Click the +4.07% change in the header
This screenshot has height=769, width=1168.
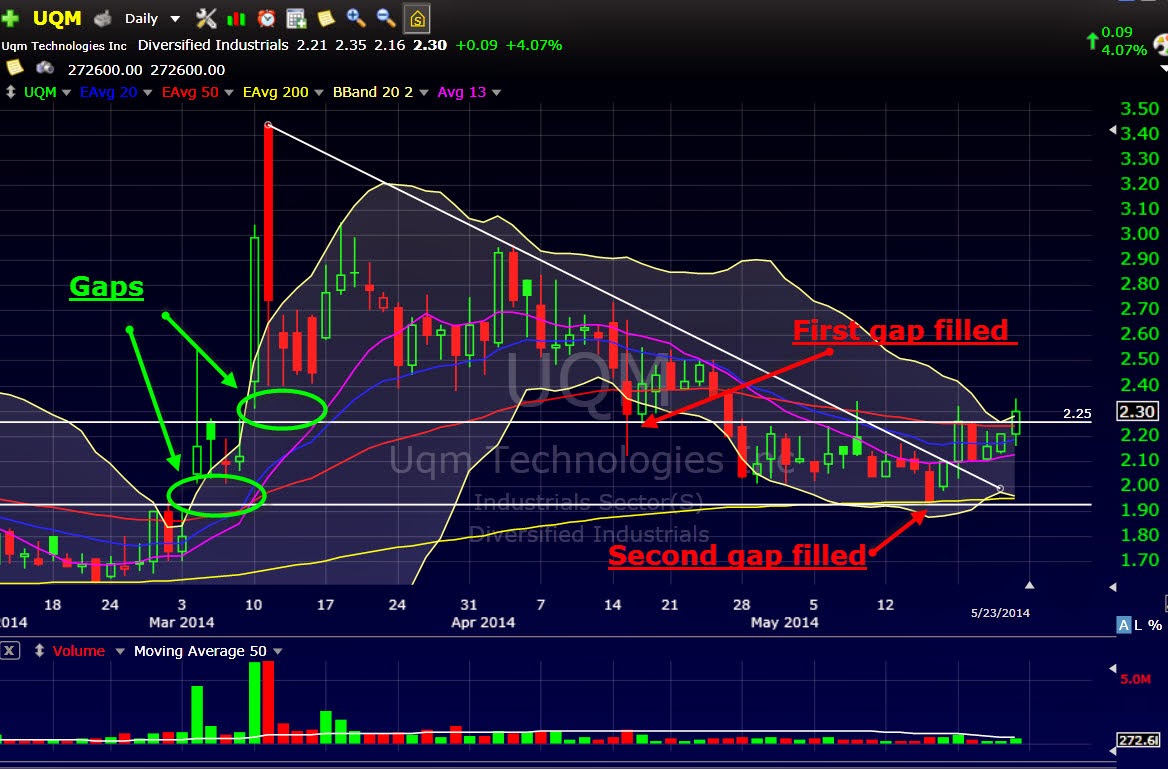(533, 45)
